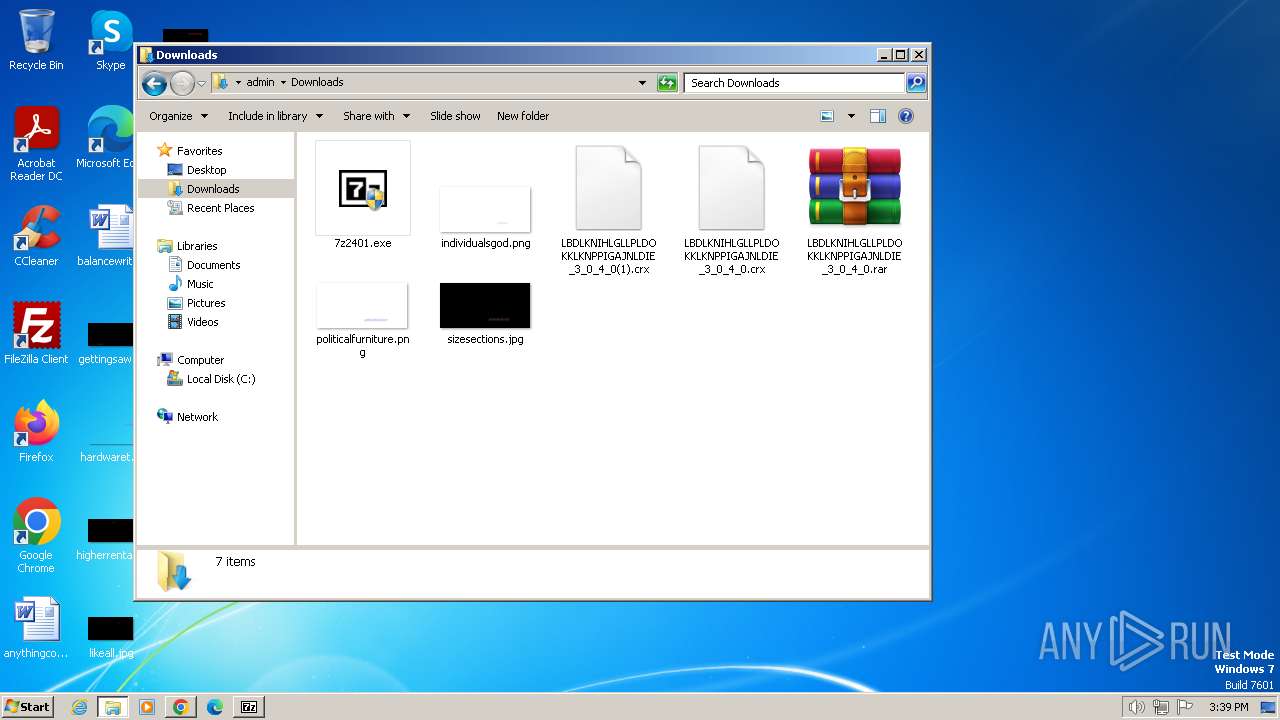Open address bar previous locations dropdown
Image resolution: width=1280 pixels, height=720 pixels.
(642, 83)
